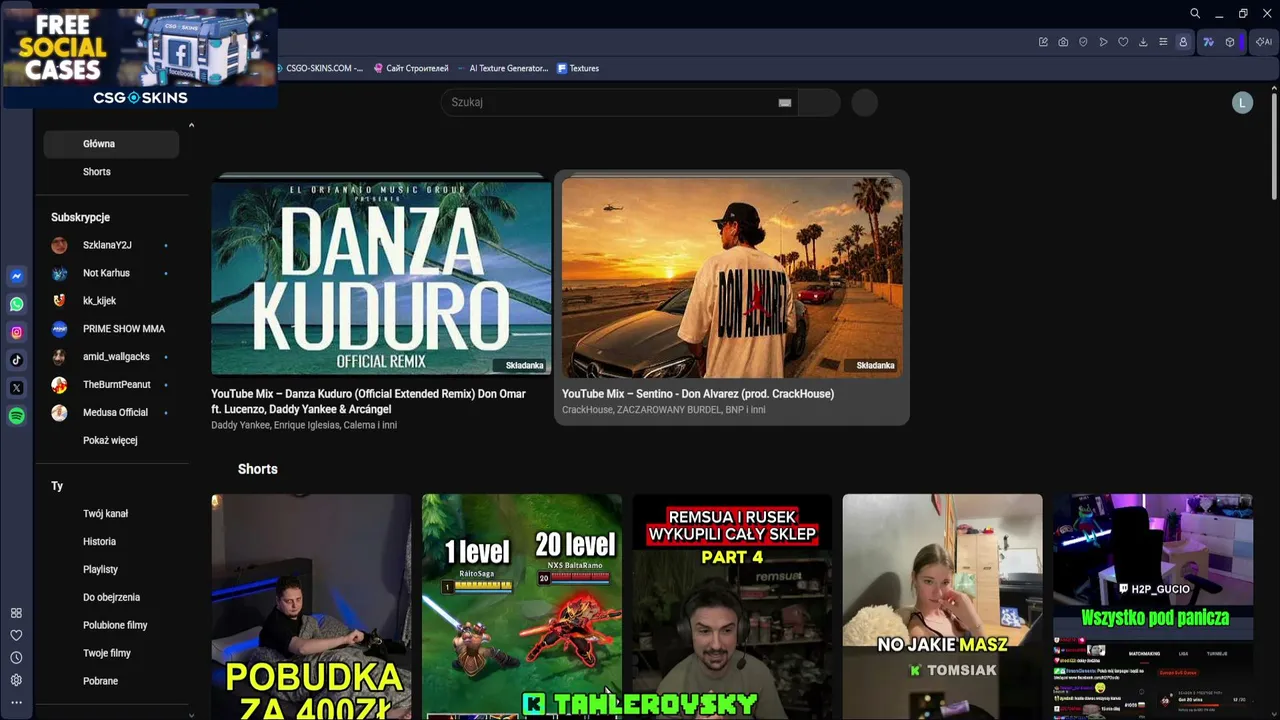
Task: Go to Główna in YouTube sidebar
Action: (x=111, y=144)
